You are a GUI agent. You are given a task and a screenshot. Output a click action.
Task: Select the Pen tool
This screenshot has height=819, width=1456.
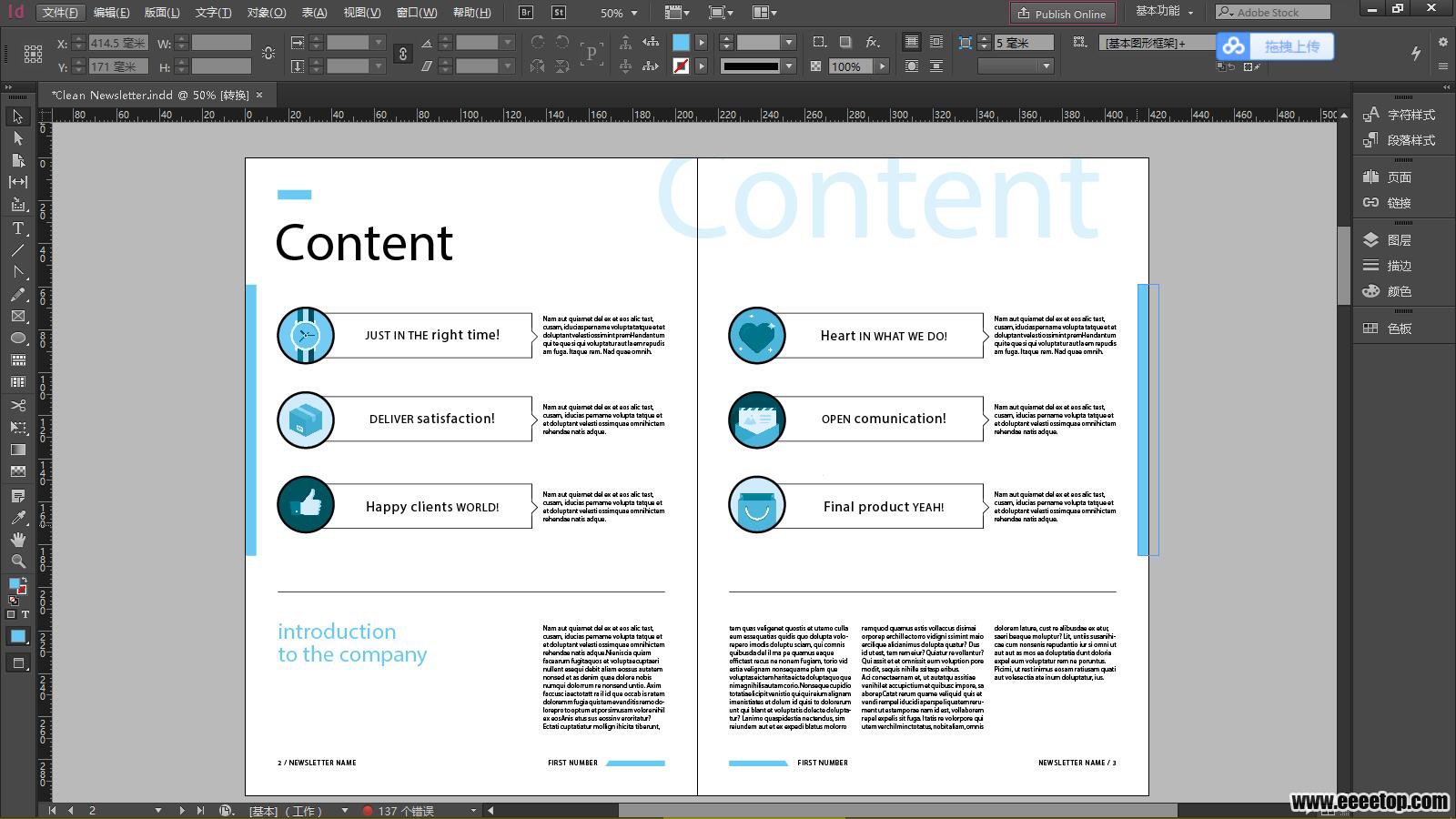tap(18, 271)
